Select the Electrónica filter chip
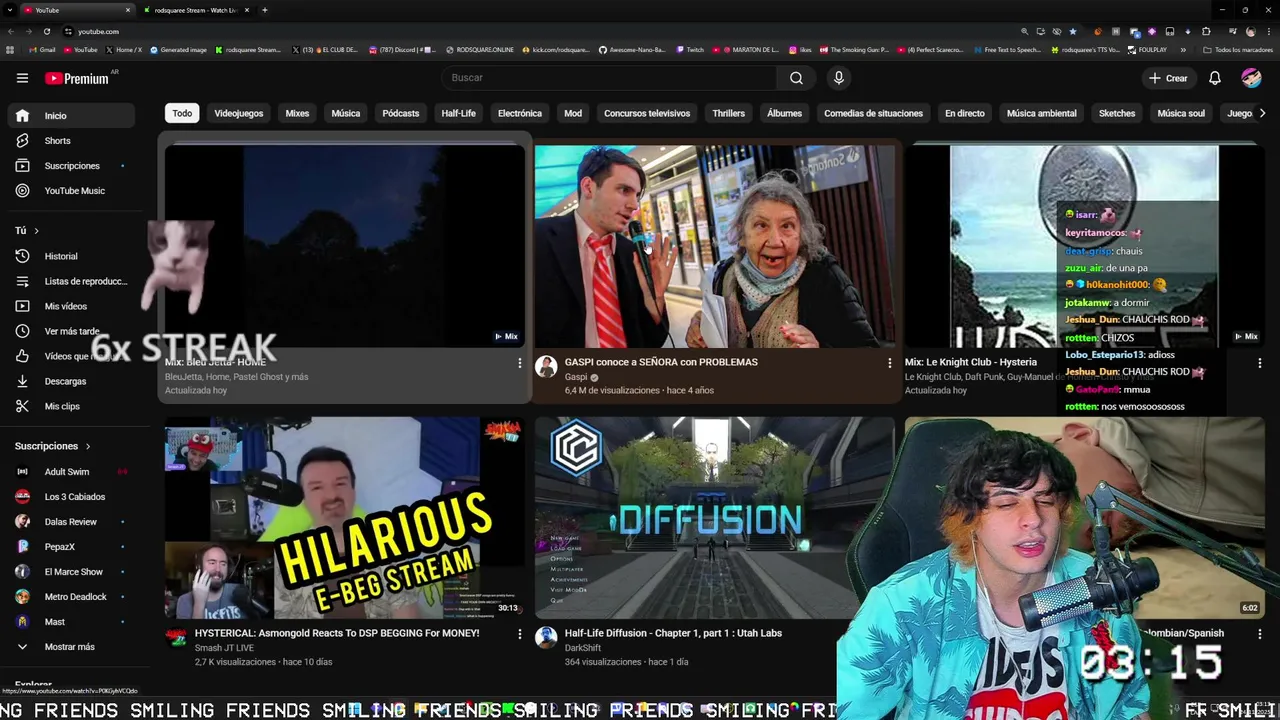 tap(520, 113)
